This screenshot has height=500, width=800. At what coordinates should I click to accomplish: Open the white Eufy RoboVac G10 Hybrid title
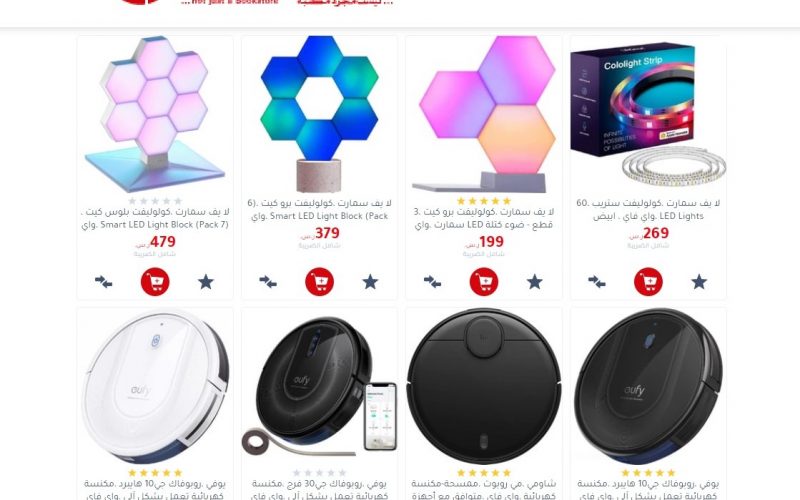coord(155,489)
